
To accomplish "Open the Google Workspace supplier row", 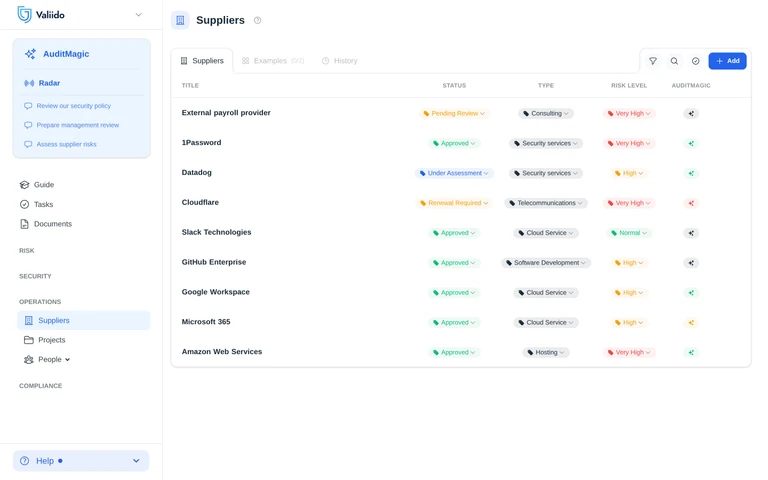I will 216,292.
